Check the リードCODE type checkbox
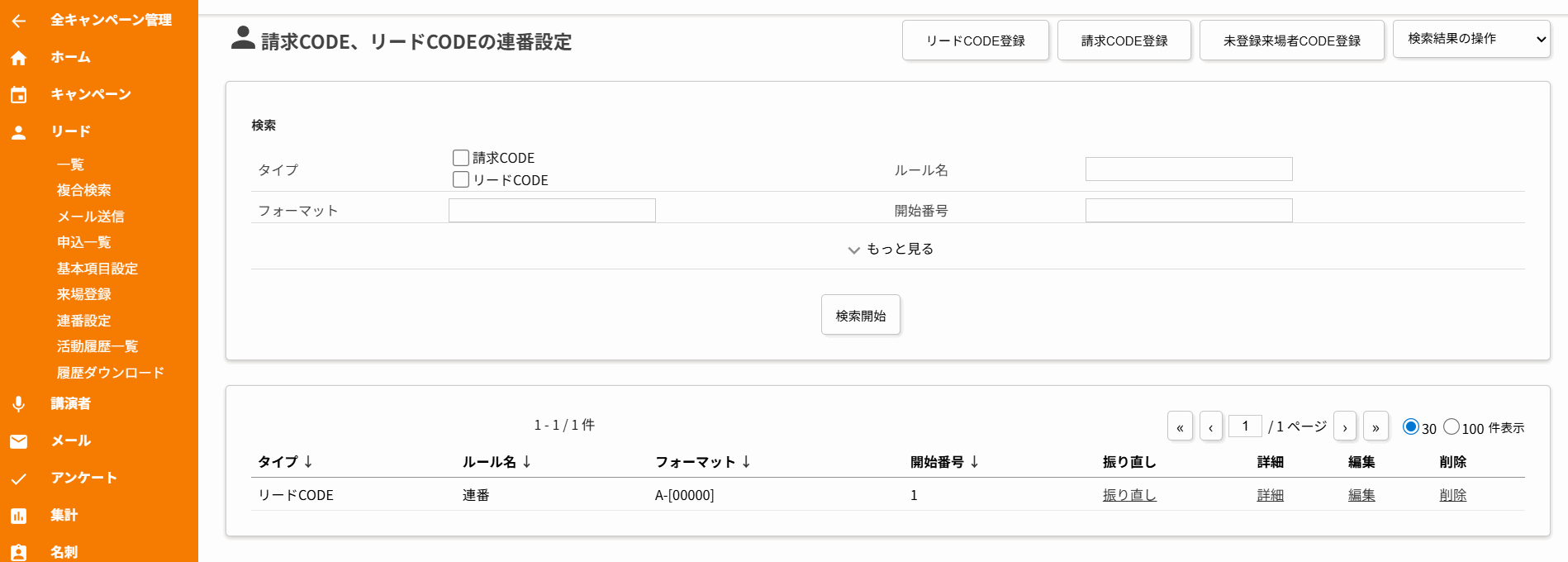This screenshot has width=1568, height=562. [x=461, y=179]
